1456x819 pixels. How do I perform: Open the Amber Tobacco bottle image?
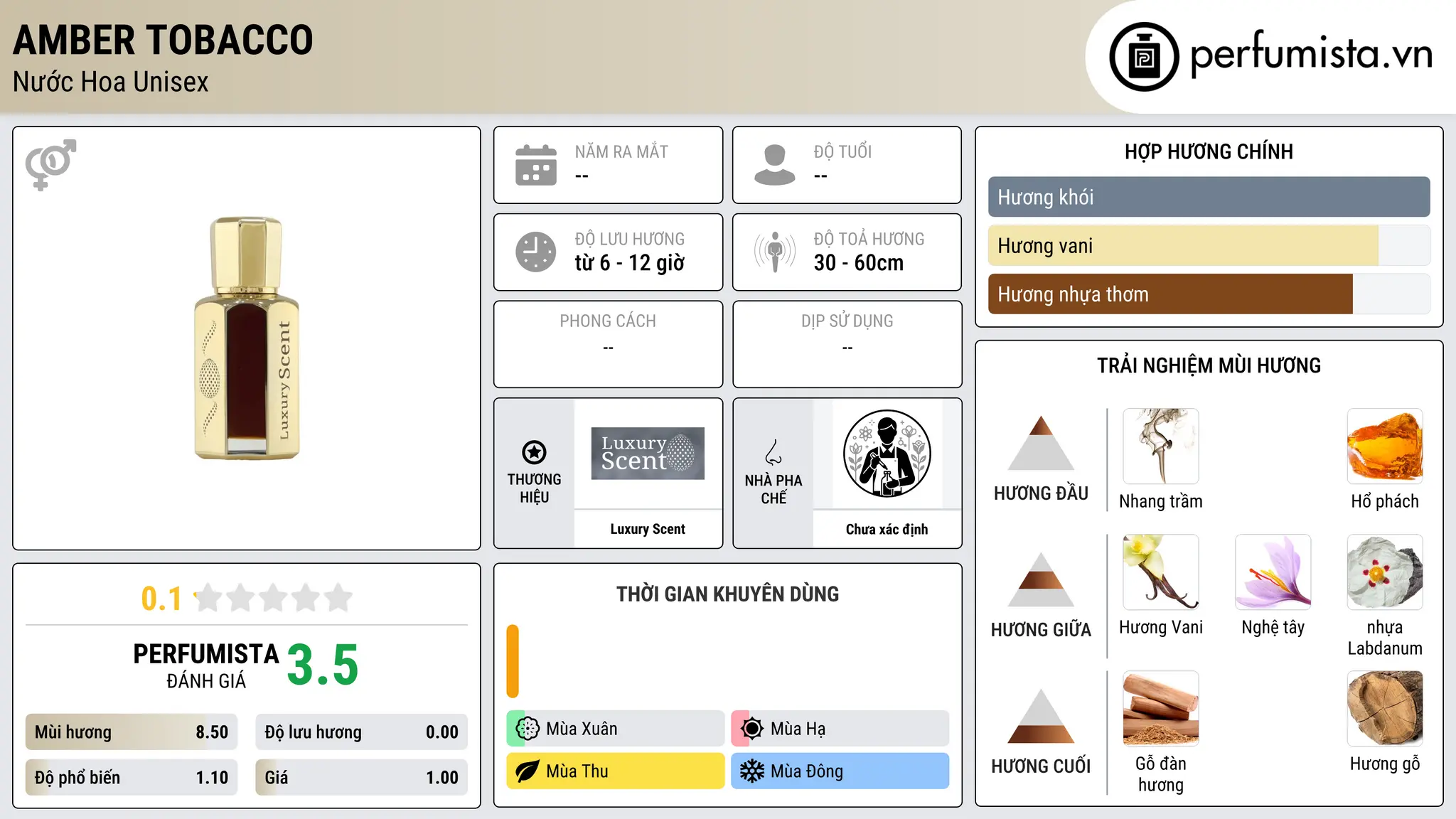(x=247, y=338)
